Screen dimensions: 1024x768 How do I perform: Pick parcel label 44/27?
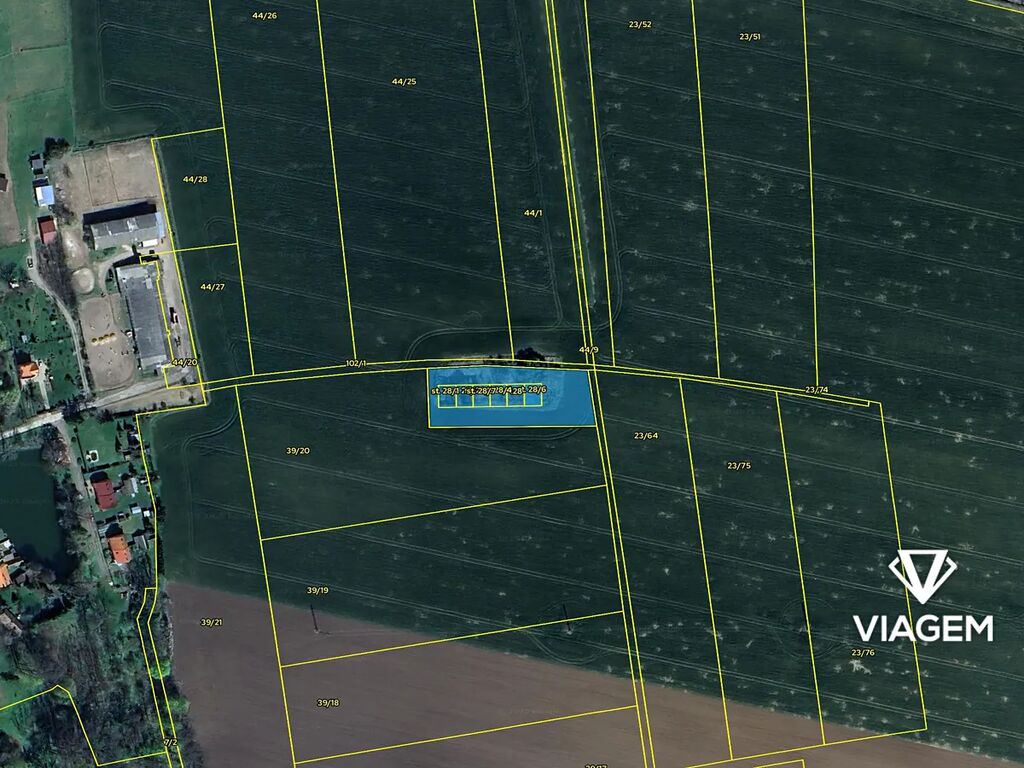[212, 287]
